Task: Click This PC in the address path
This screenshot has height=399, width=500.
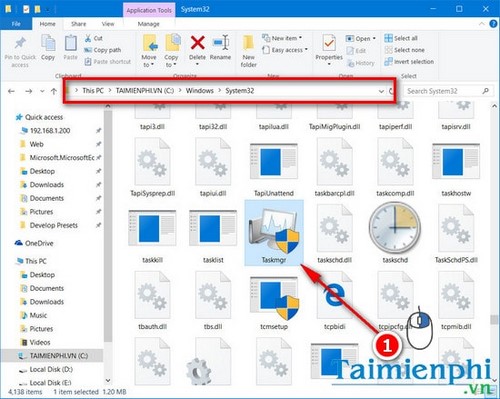Action: (x=93, y=91)
